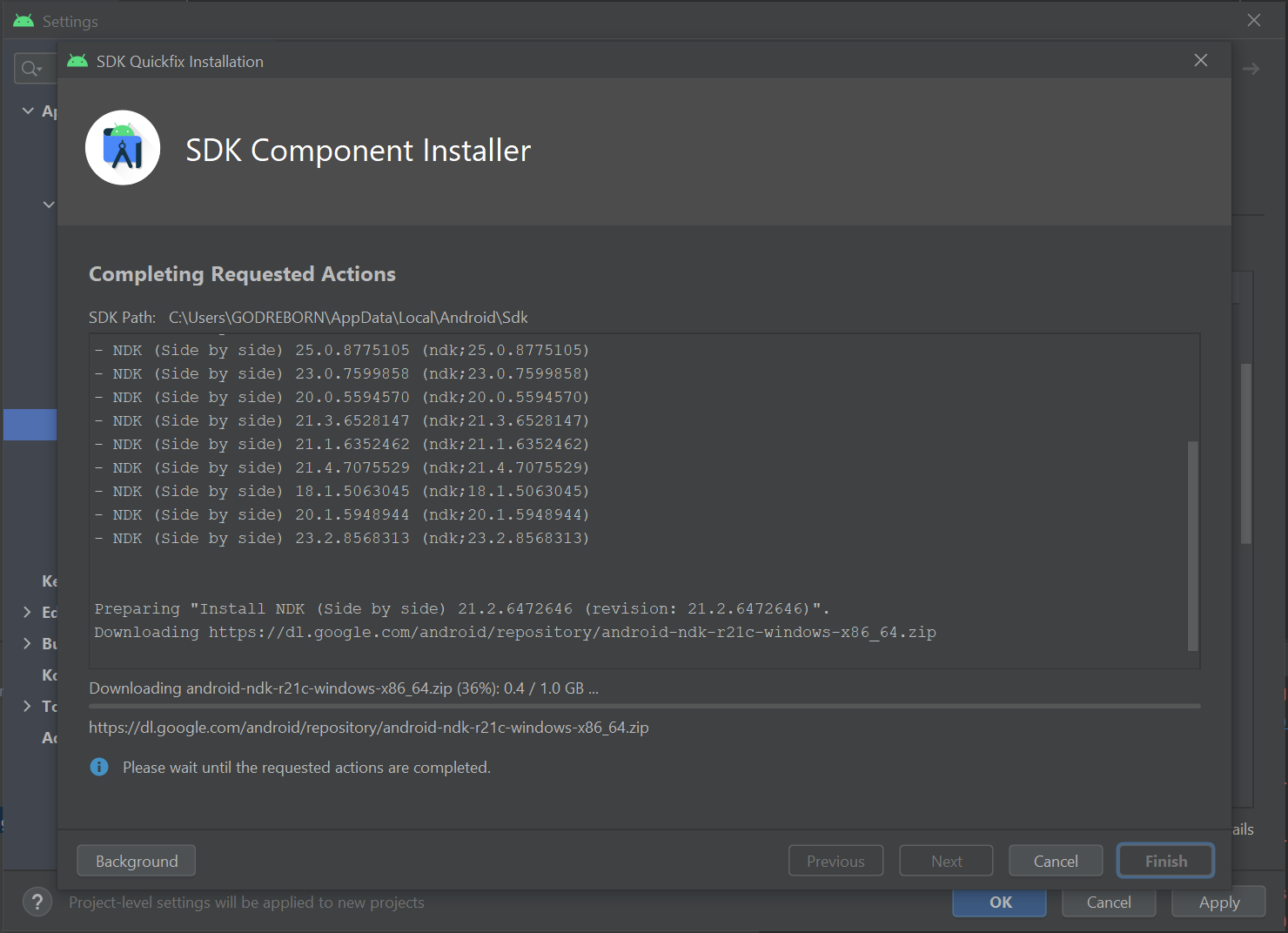Image resolution: width=1288 pixels, height=933 pixels.
Task: Click the blue info icon beside the wait message
Action: click(x=99, y=767)
